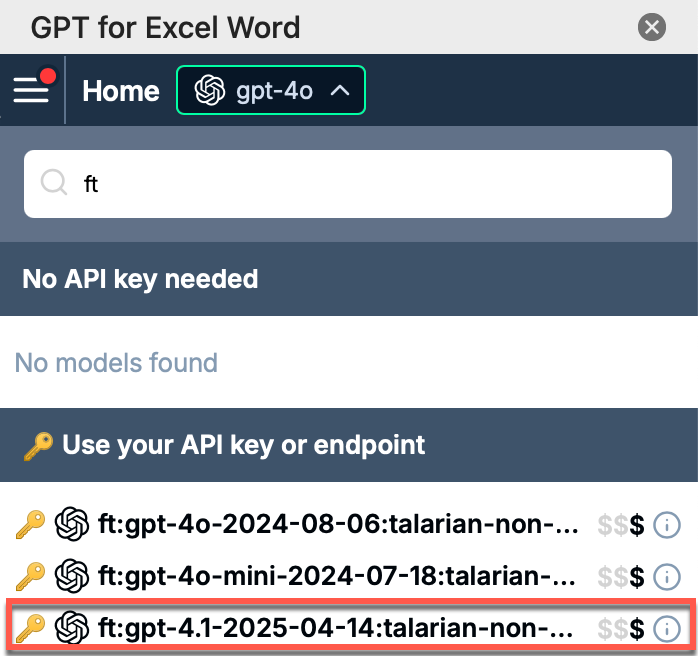This screenshot has height=656, width=698.
Task: Go to the Home label
Action: (121, 91)
